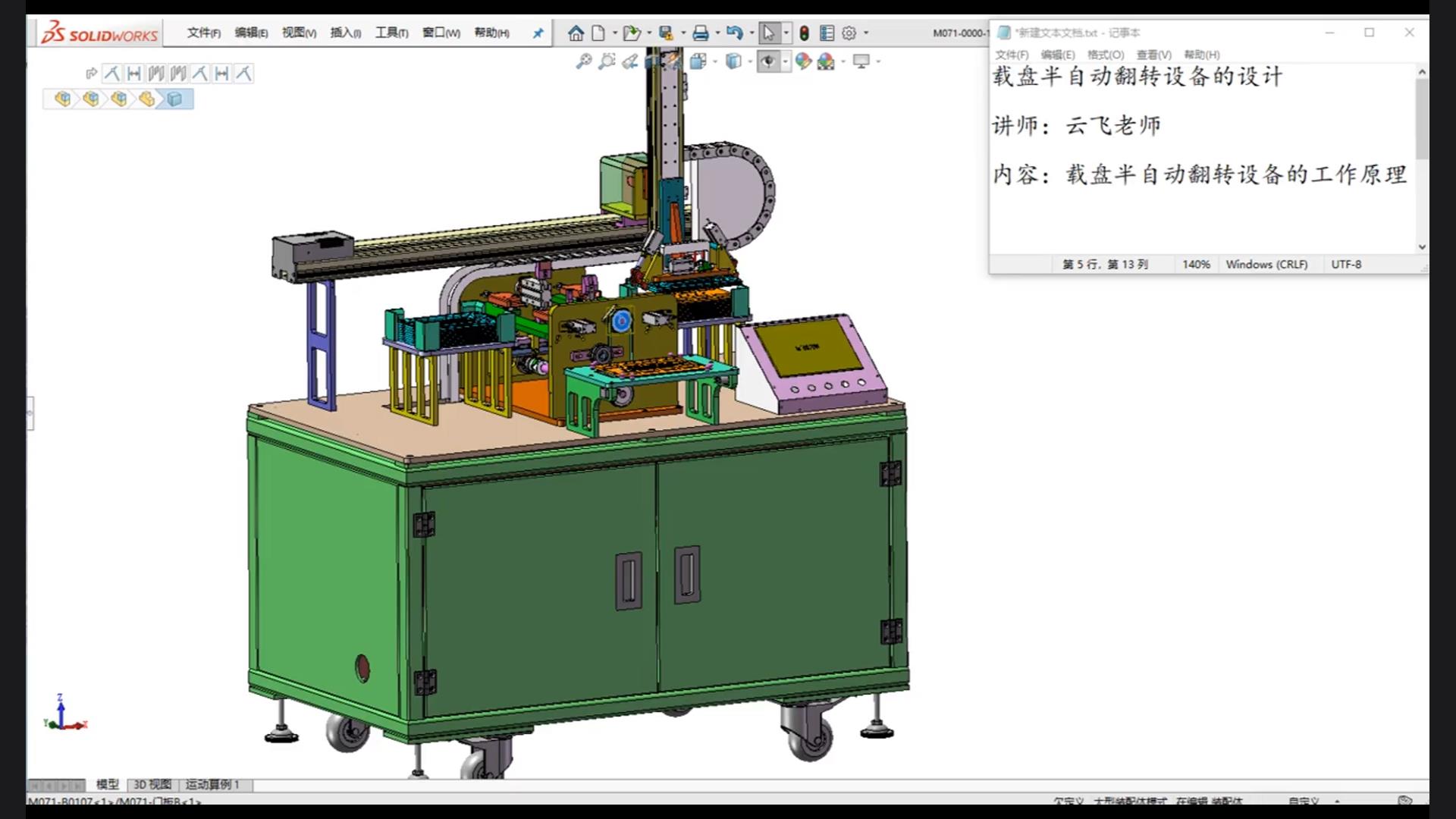Click the 140% zoom level in the Notepad status bar
Screen dimensions: 1456x819
pos(1196,264)
